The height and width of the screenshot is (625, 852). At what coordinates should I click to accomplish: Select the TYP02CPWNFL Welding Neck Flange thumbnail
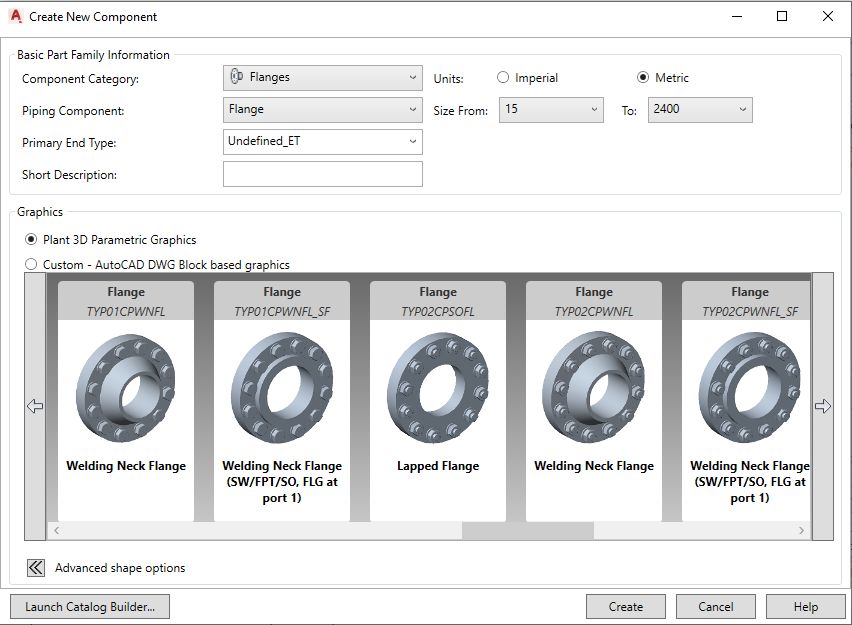coord(593,401)
